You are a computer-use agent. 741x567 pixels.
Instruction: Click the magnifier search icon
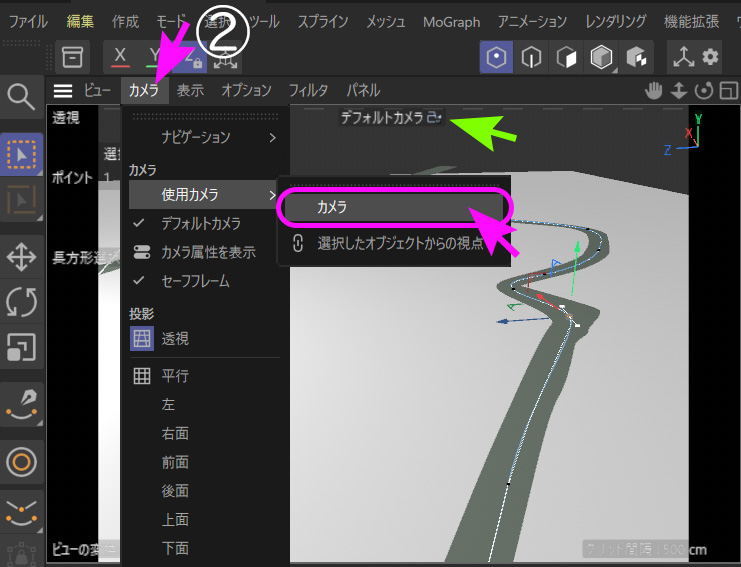21,97
